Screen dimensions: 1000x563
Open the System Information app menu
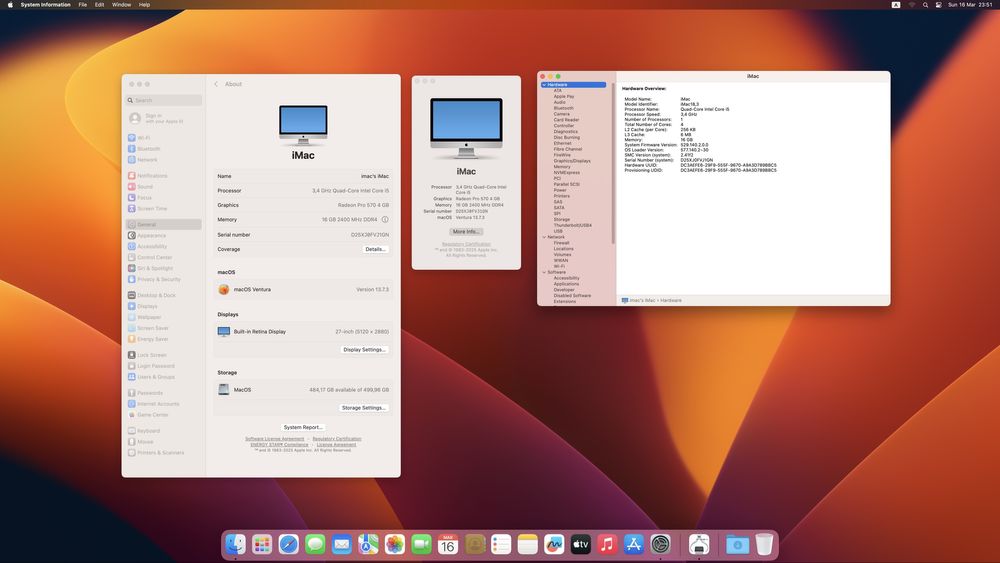45,4
